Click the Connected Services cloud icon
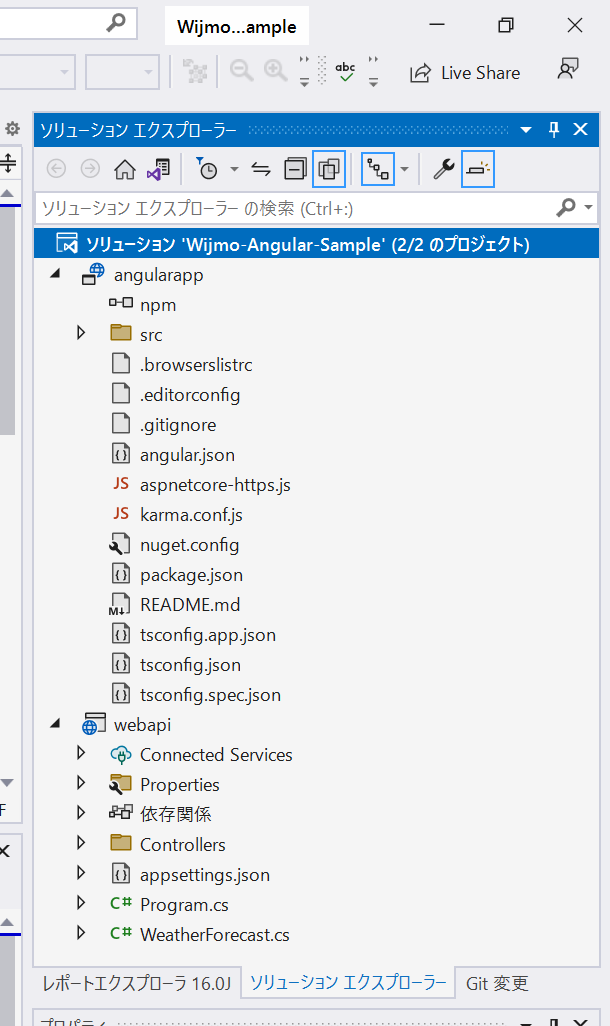610x1026 pixels. [x=121, y=754]
